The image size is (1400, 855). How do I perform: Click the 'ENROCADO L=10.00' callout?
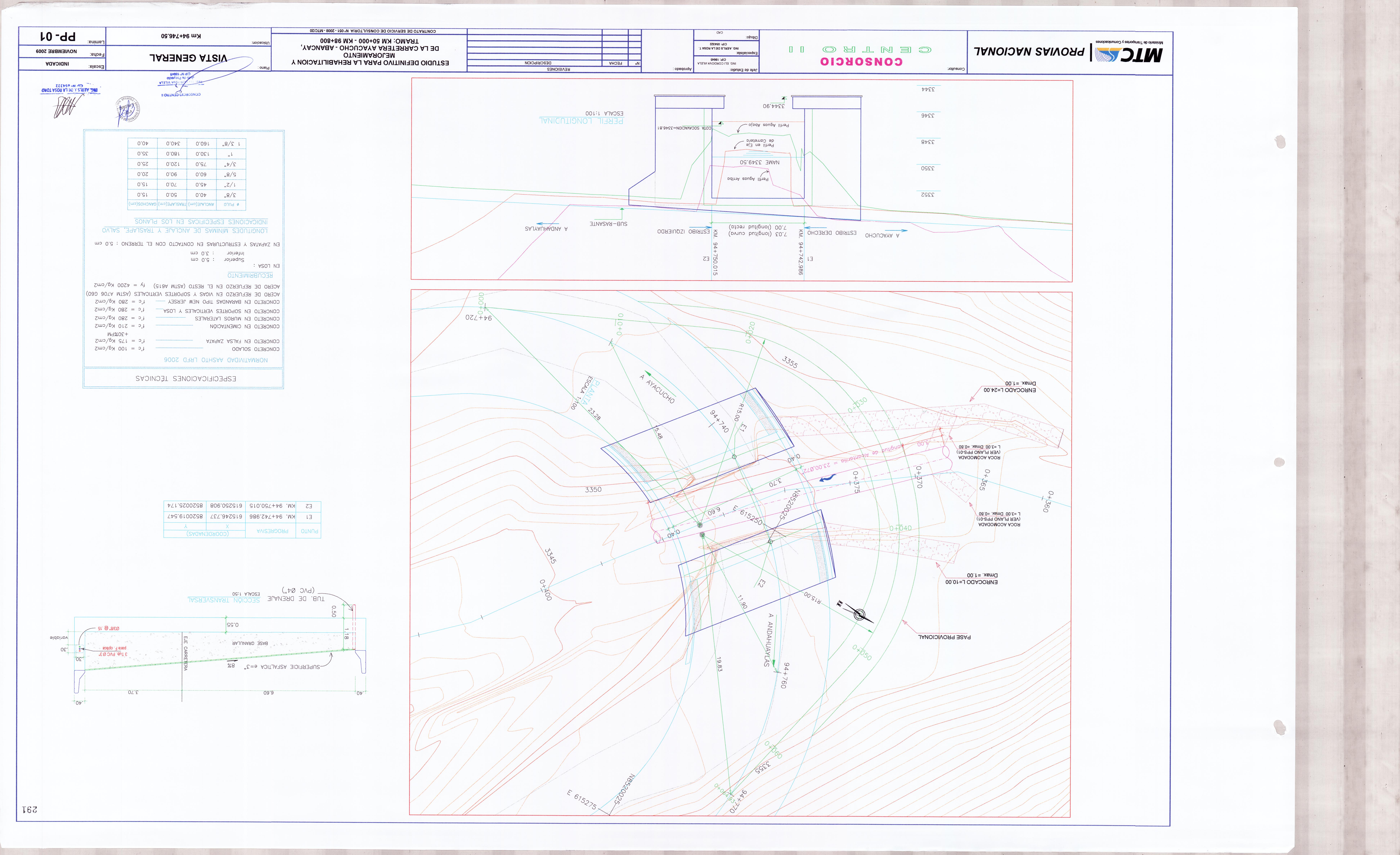click(x=972, y=582)
